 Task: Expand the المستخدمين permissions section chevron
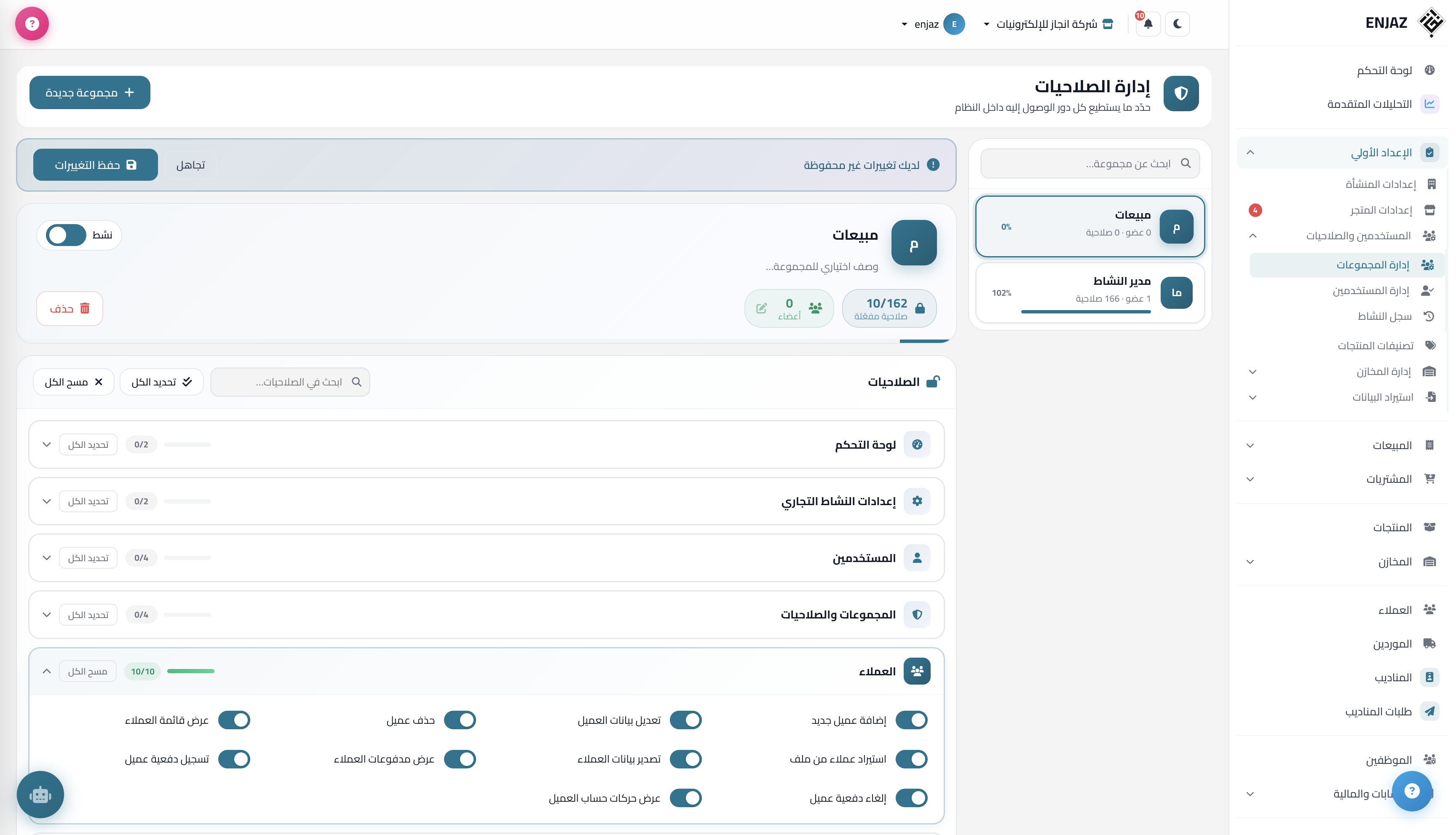tap(47, 557)
